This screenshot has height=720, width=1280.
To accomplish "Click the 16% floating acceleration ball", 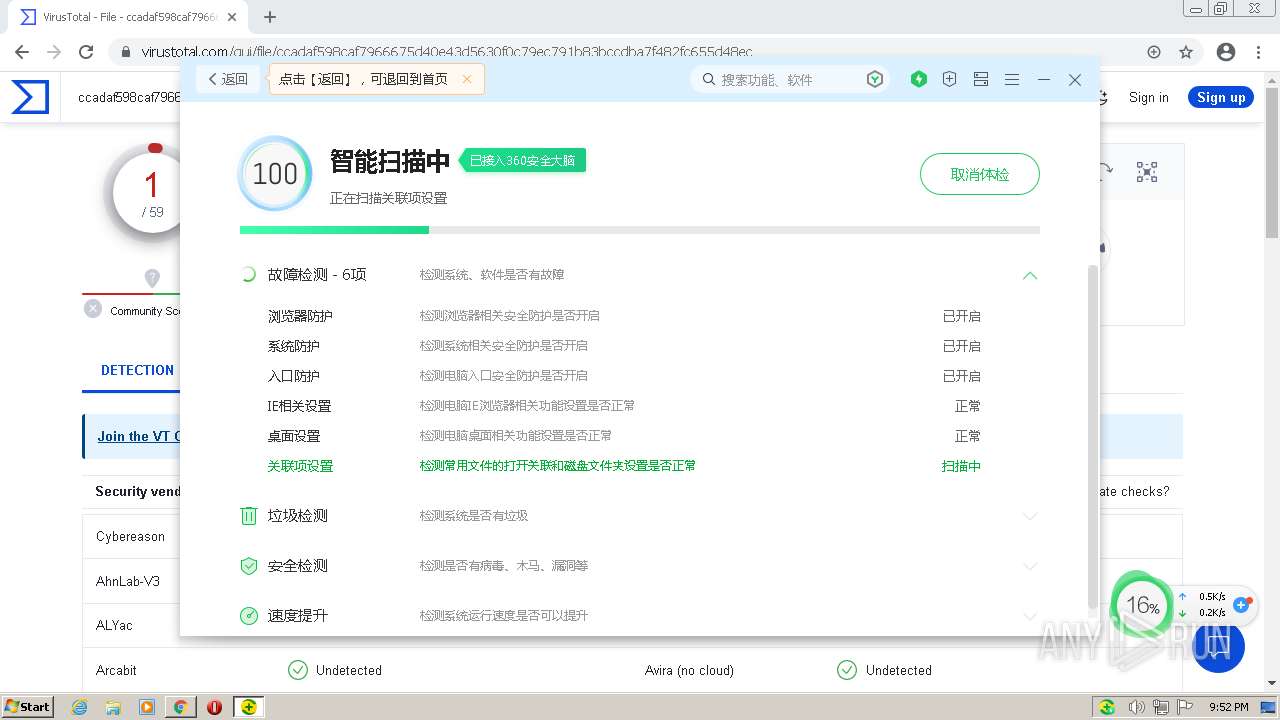I will pos(1142,605).
